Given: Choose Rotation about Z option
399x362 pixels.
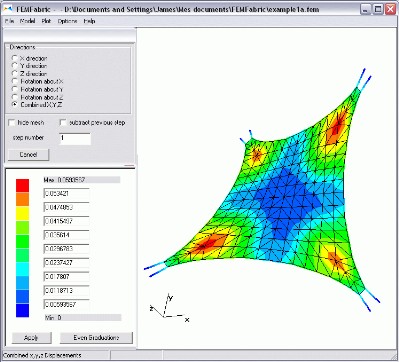Looking at the screenshot, I should [15, 97].
